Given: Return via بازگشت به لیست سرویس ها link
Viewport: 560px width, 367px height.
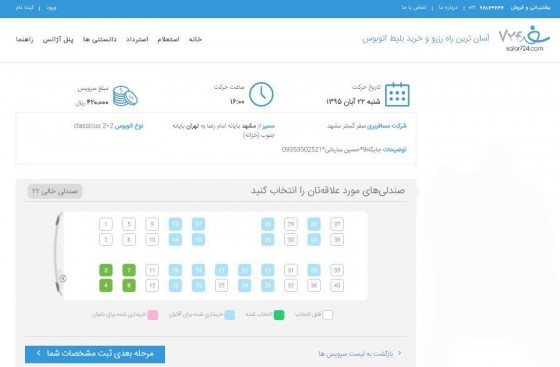Looking at the screenshot, I should pos(356,353).
